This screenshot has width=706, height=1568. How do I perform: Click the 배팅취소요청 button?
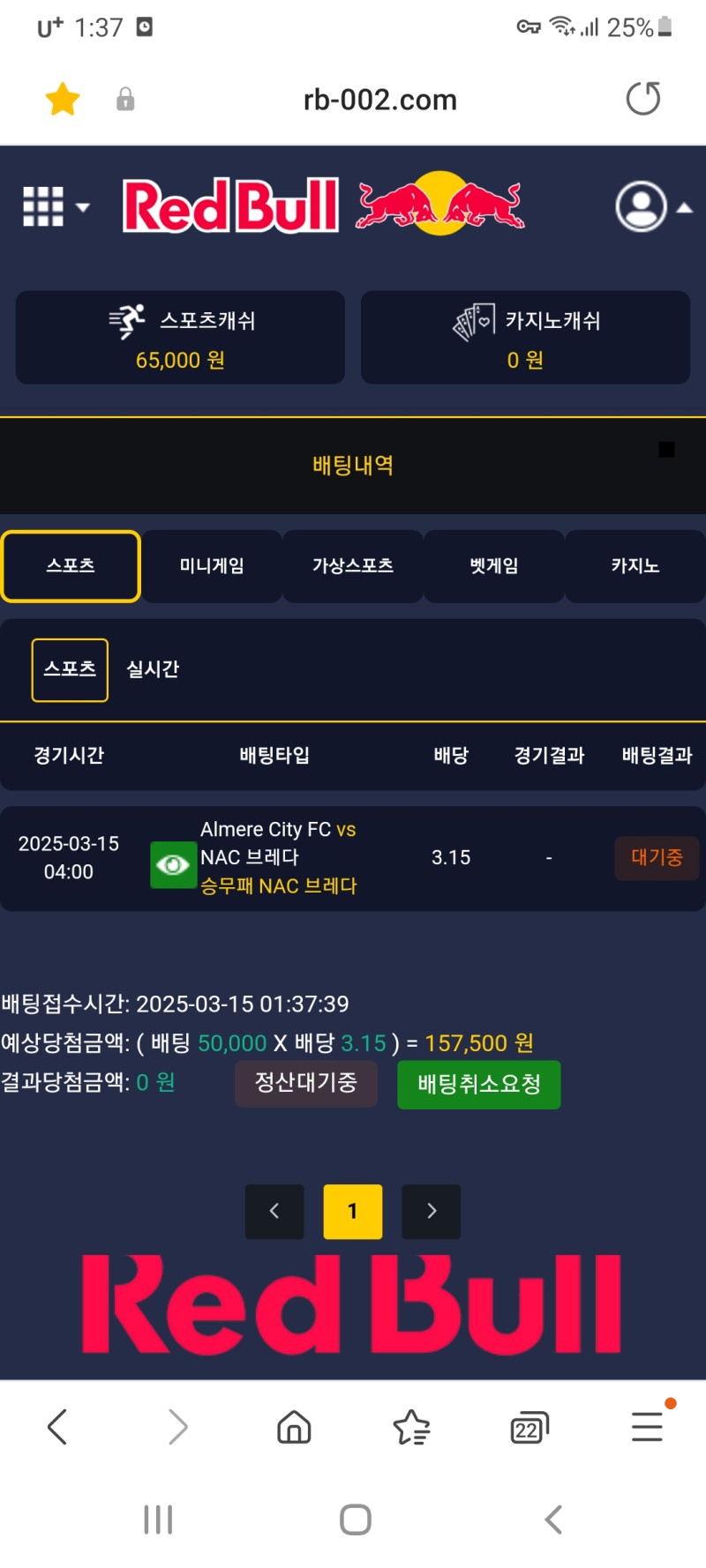(x=478, y=1084)
